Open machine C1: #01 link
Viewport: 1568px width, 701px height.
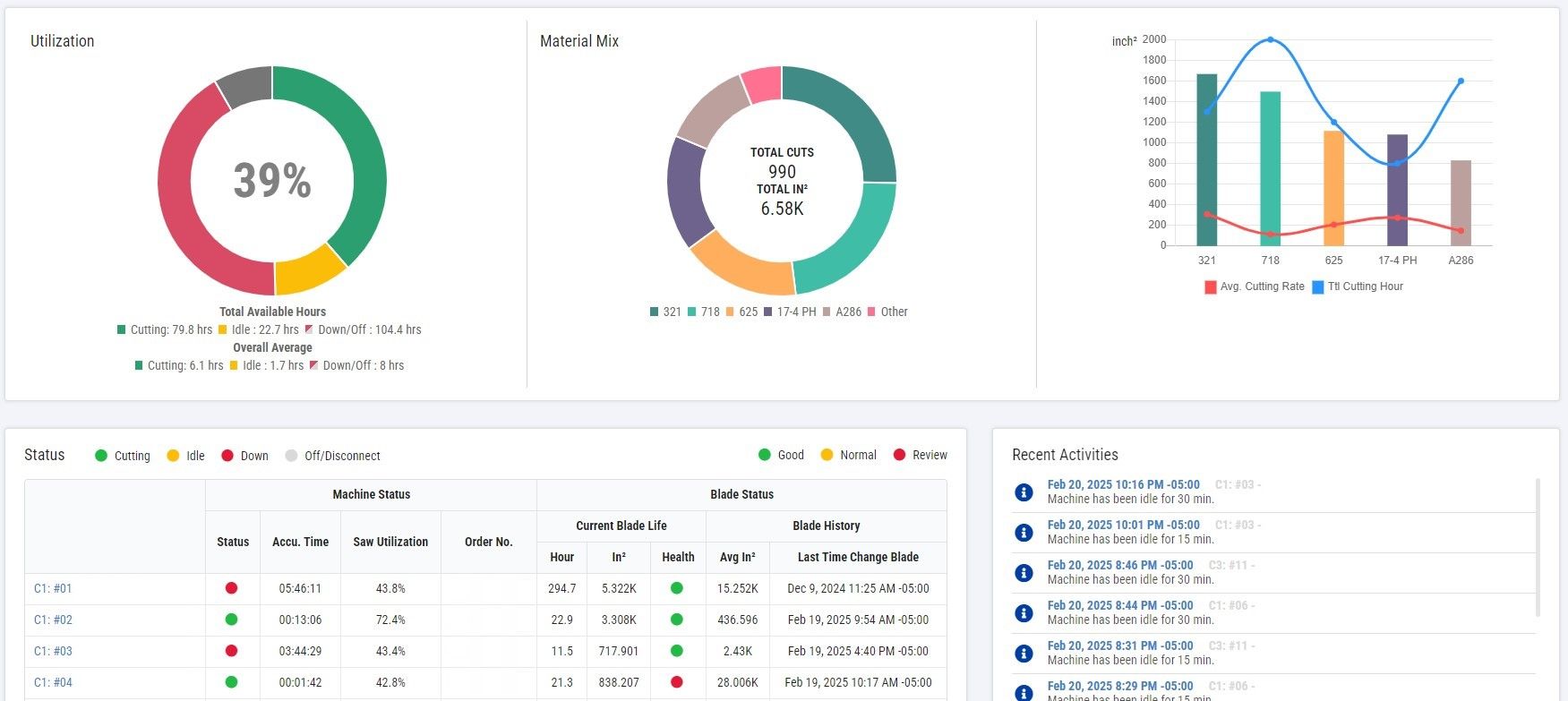click(x=53, y=588)
